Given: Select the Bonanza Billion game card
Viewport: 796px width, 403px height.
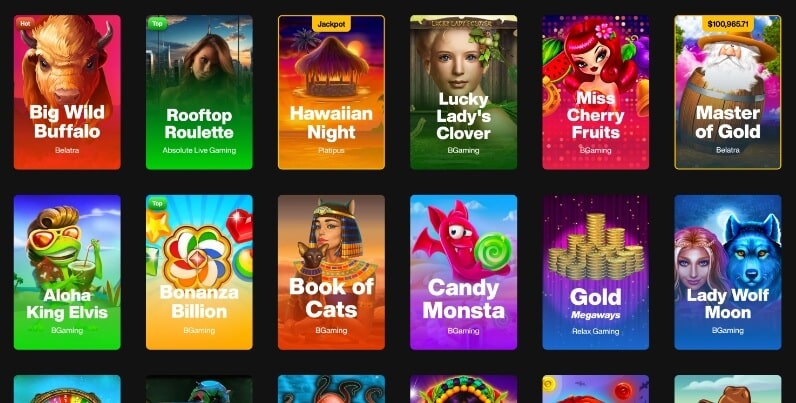Looking at the screenshot, I should pos(199,273).
